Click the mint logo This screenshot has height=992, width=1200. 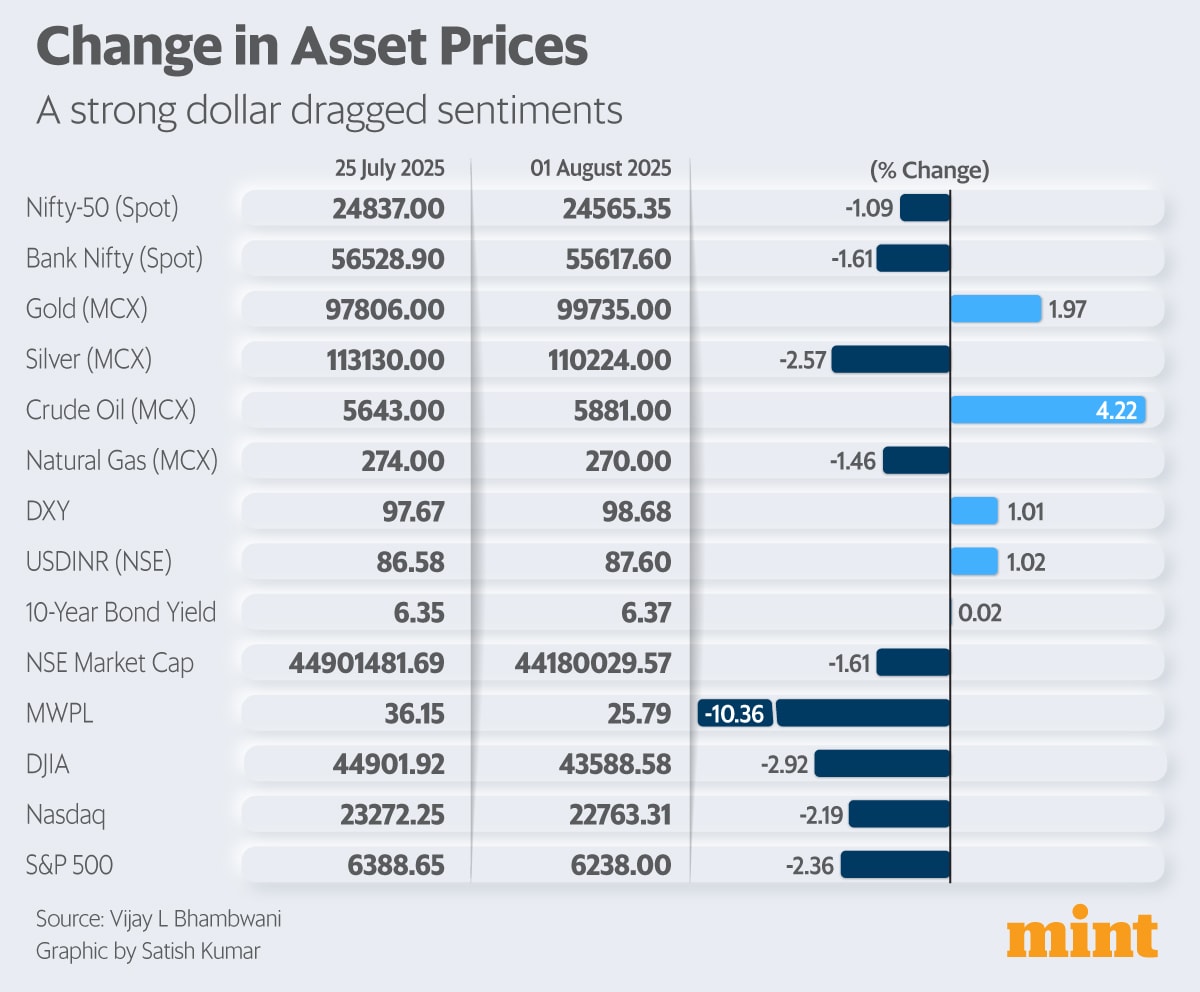pos(1081,932)
